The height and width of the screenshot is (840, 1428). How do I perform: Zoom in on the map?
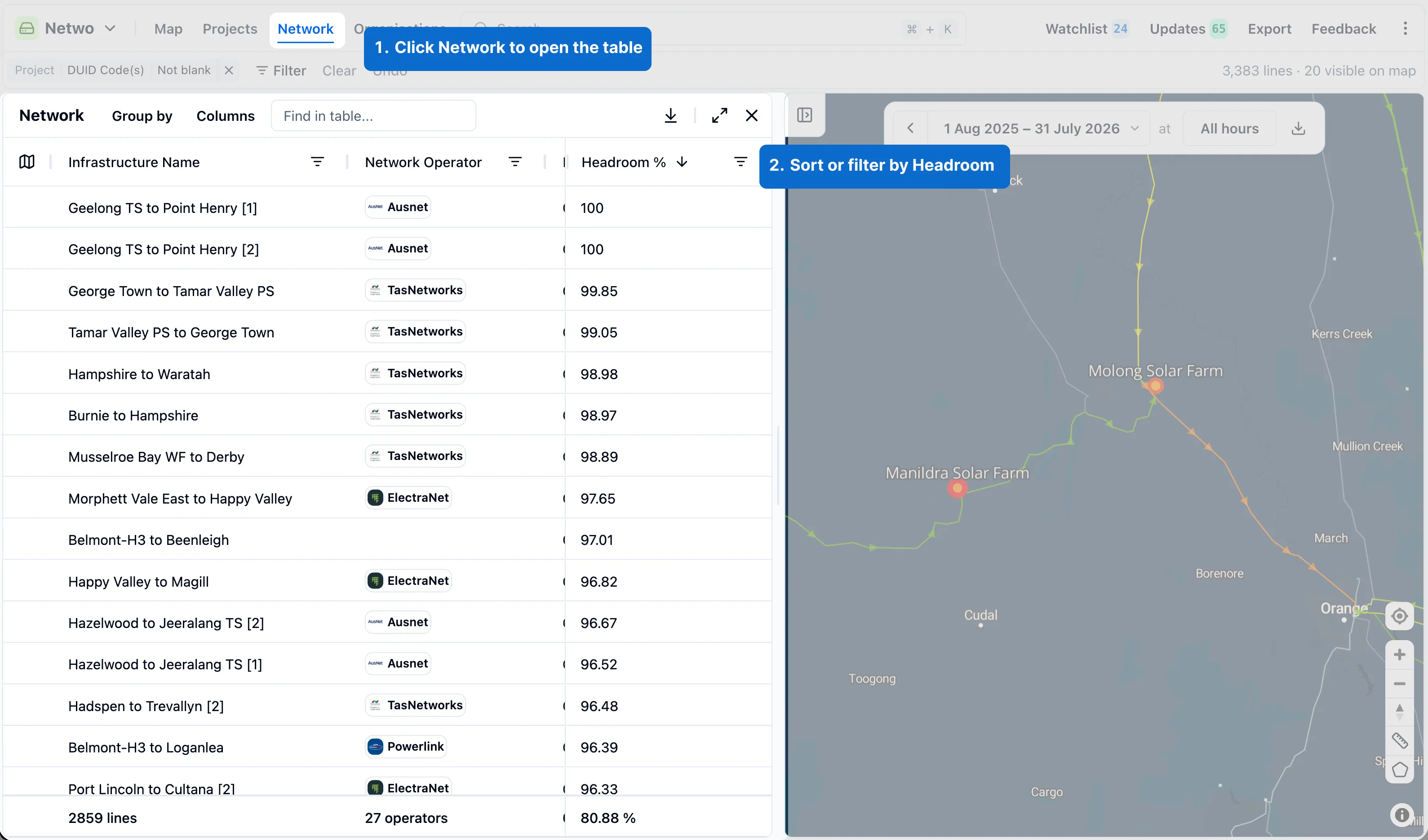[x=1400, y=654]
